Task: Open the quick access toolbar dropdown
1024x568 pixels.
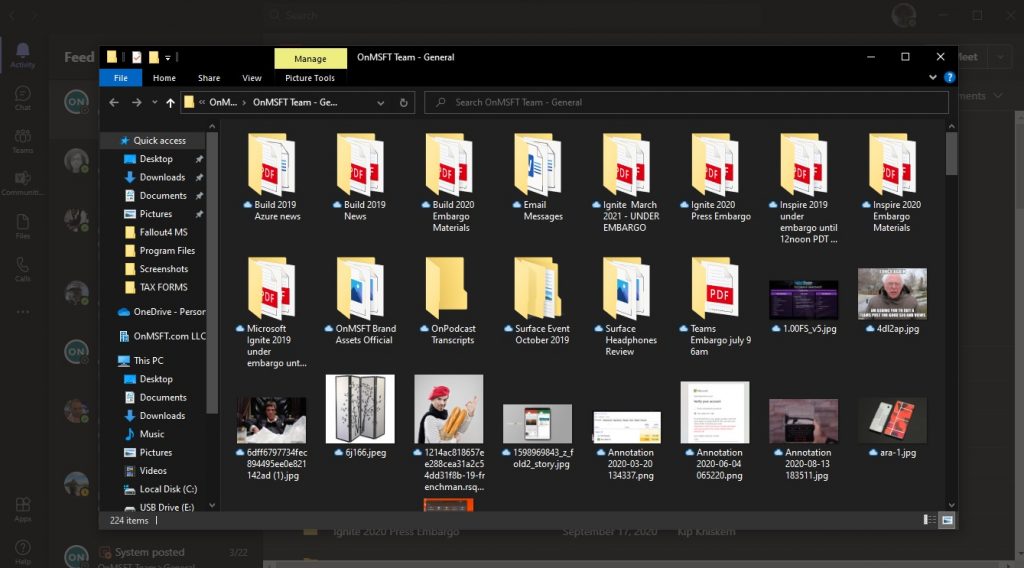Action: [x=168, y=57]
